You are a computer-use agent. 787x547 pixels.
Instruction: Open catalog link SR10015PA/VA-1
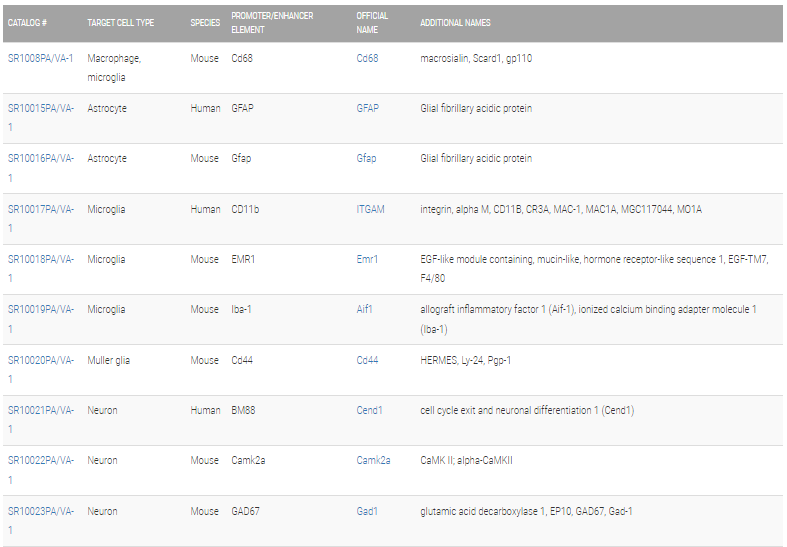tap(41, 117)
